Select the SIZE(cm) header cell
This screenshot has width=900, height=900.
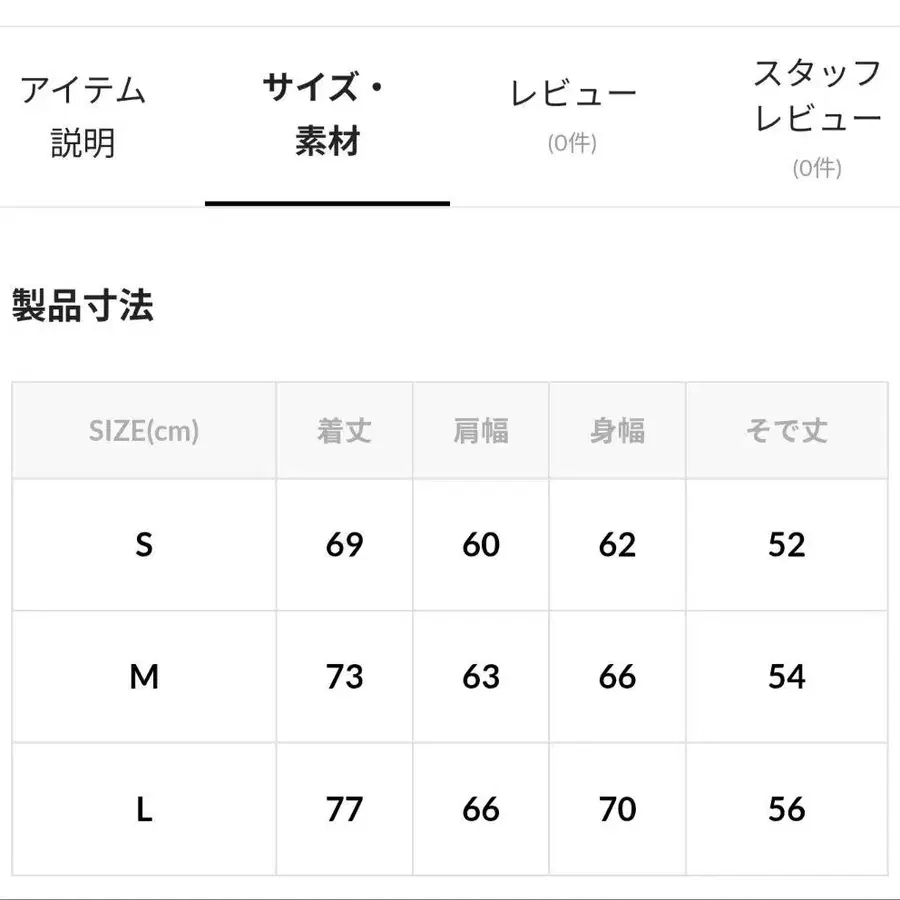143,430
